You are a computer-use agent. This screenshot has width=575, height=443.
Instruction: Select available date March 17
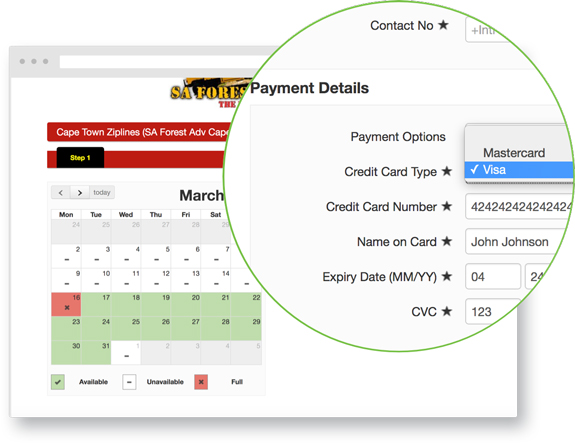pos(96,304)
